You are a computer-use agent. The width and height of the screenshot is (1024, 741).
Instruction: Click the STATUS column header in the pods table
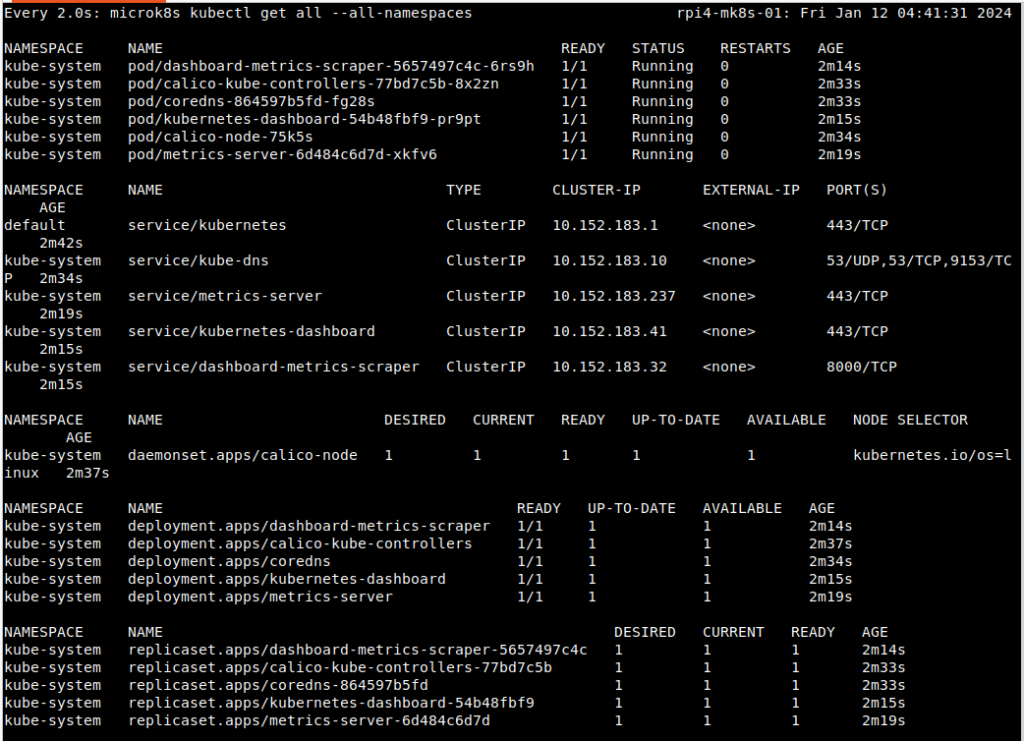658,49
